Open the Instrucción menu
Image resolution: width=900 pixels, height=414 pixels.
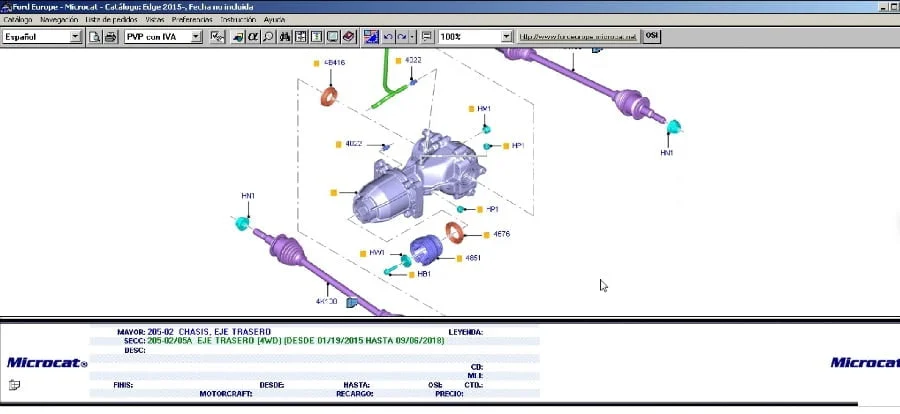click(x=238, y=20)
